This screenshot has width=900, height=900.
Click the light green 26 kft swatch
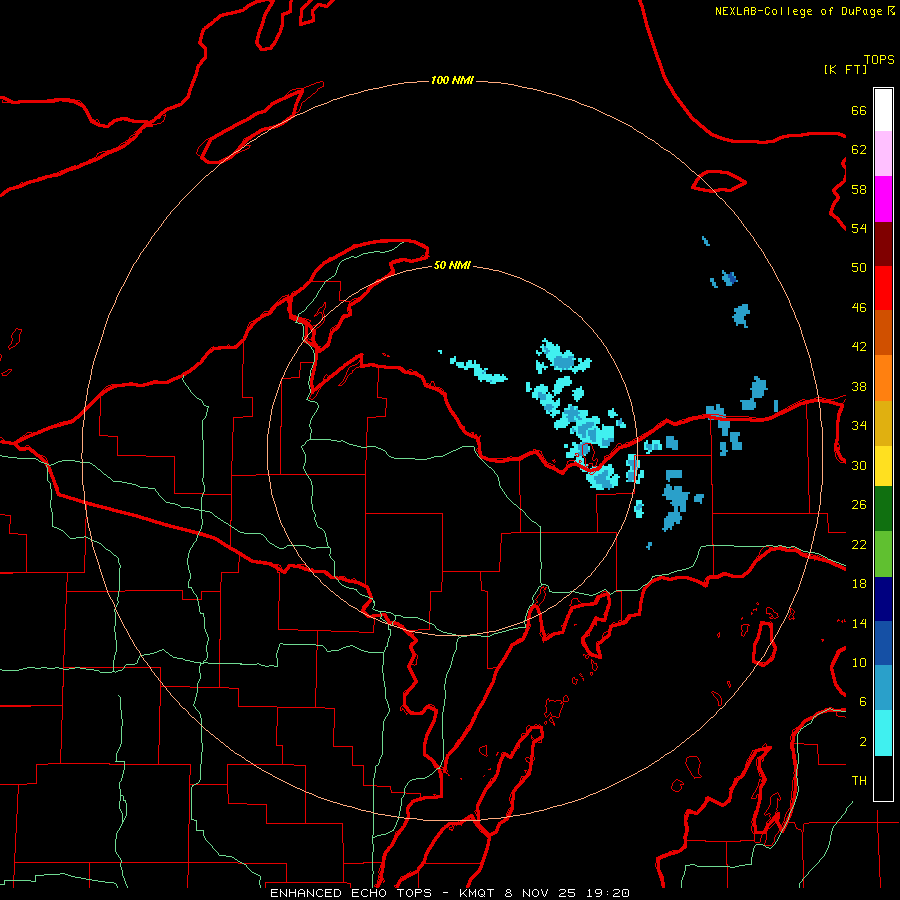[x=883, y=554]
